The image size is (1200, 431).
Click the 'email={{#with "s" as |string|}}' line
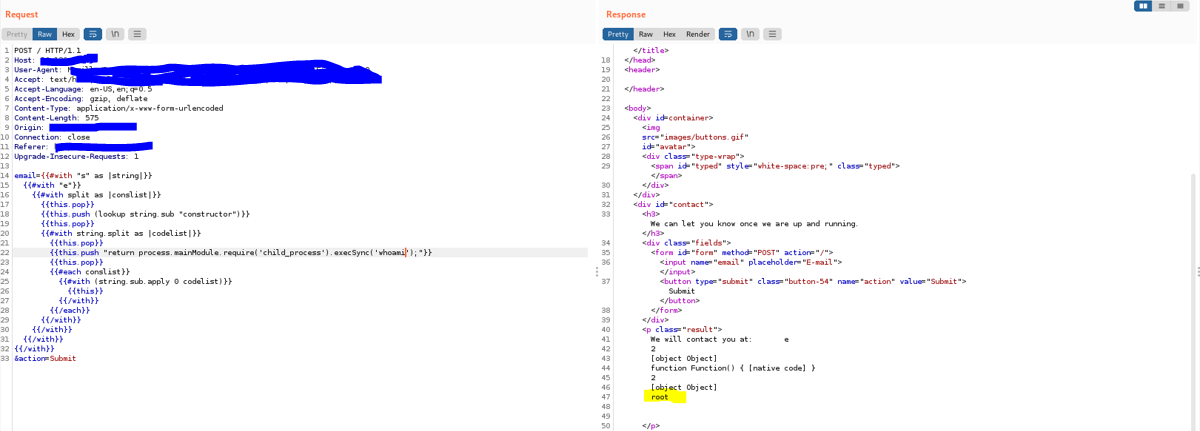pyautogui.click(x=83, y=175)
